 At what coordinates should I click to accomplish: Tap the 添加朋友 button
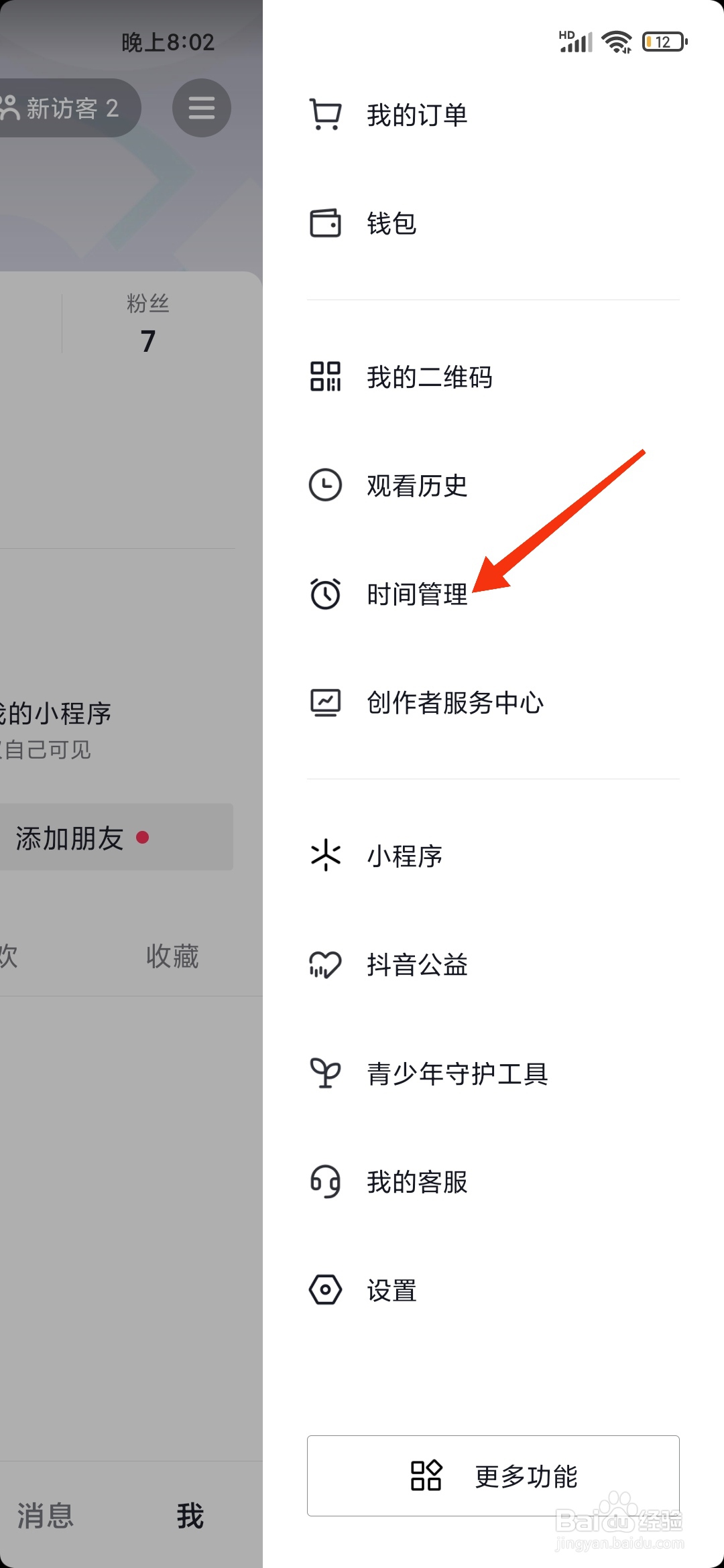[x=80, y=838]
